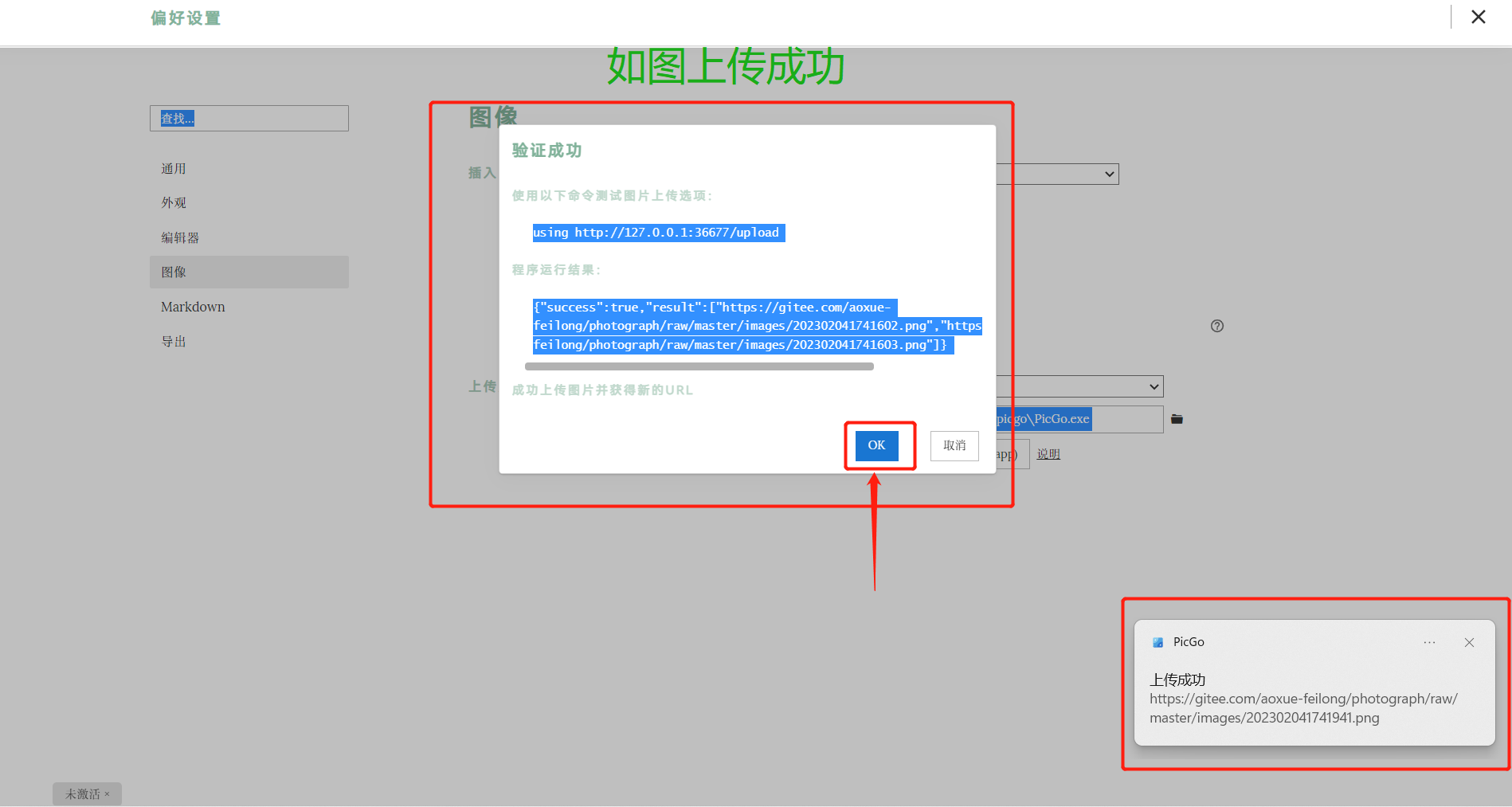Dismiss the 未激活 badge at bottom left
The image size is (1512, 807).
(x=107, y=793)
